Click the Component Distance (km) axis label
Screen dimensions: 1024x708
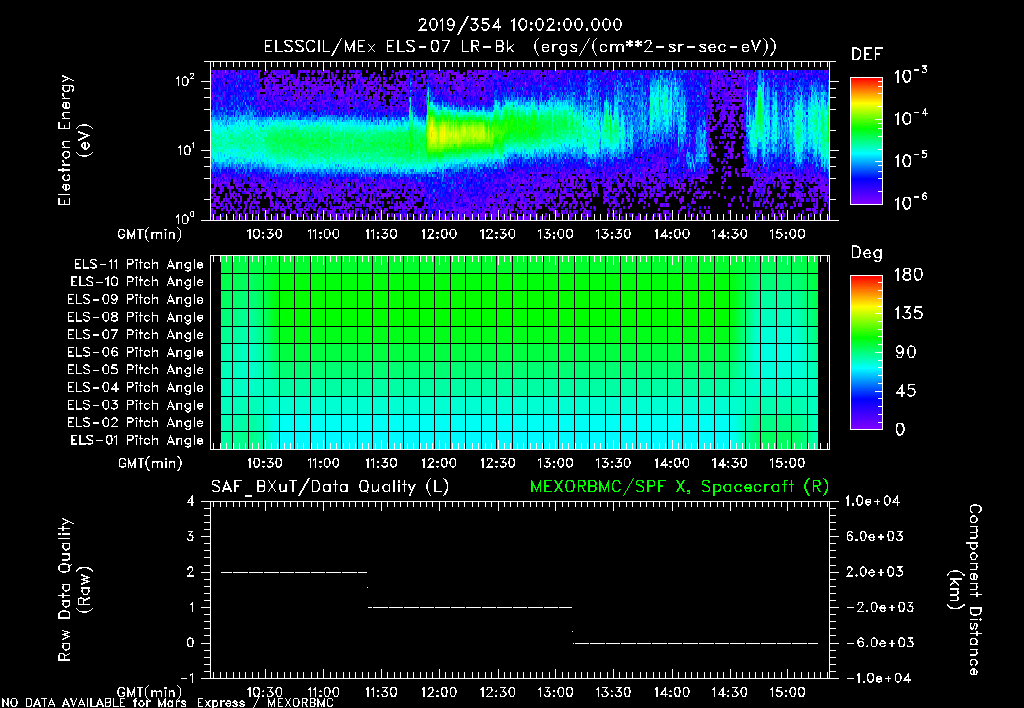click(x=965, y=590)
